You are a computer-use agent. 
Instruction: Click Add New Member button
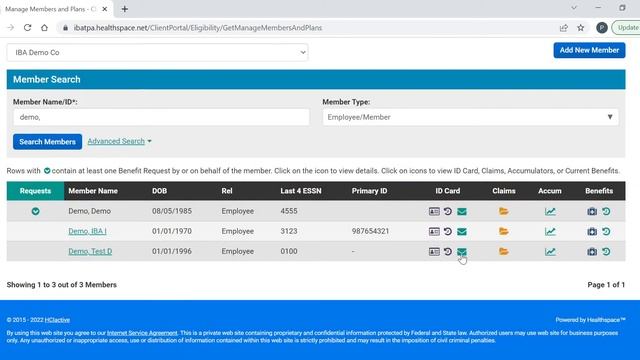(589, 50)
